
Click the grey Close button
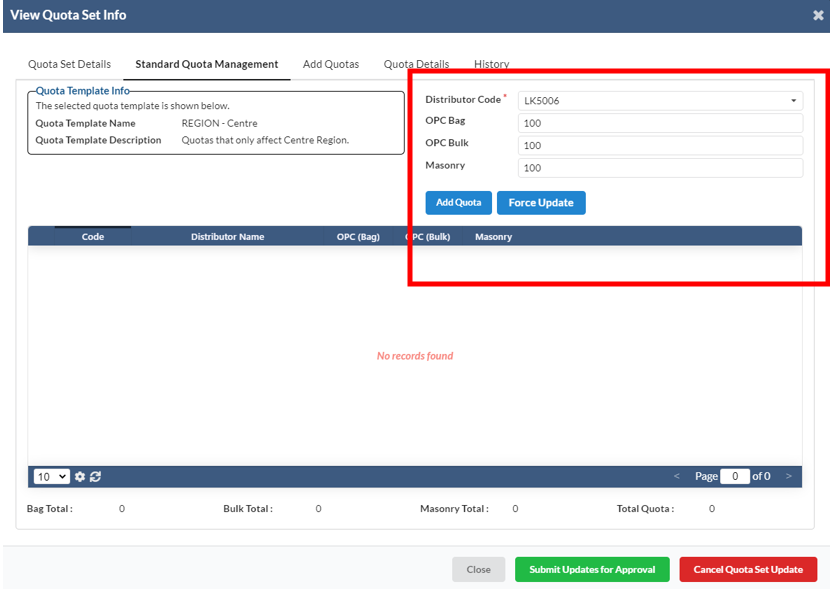[x=479, y=570]
